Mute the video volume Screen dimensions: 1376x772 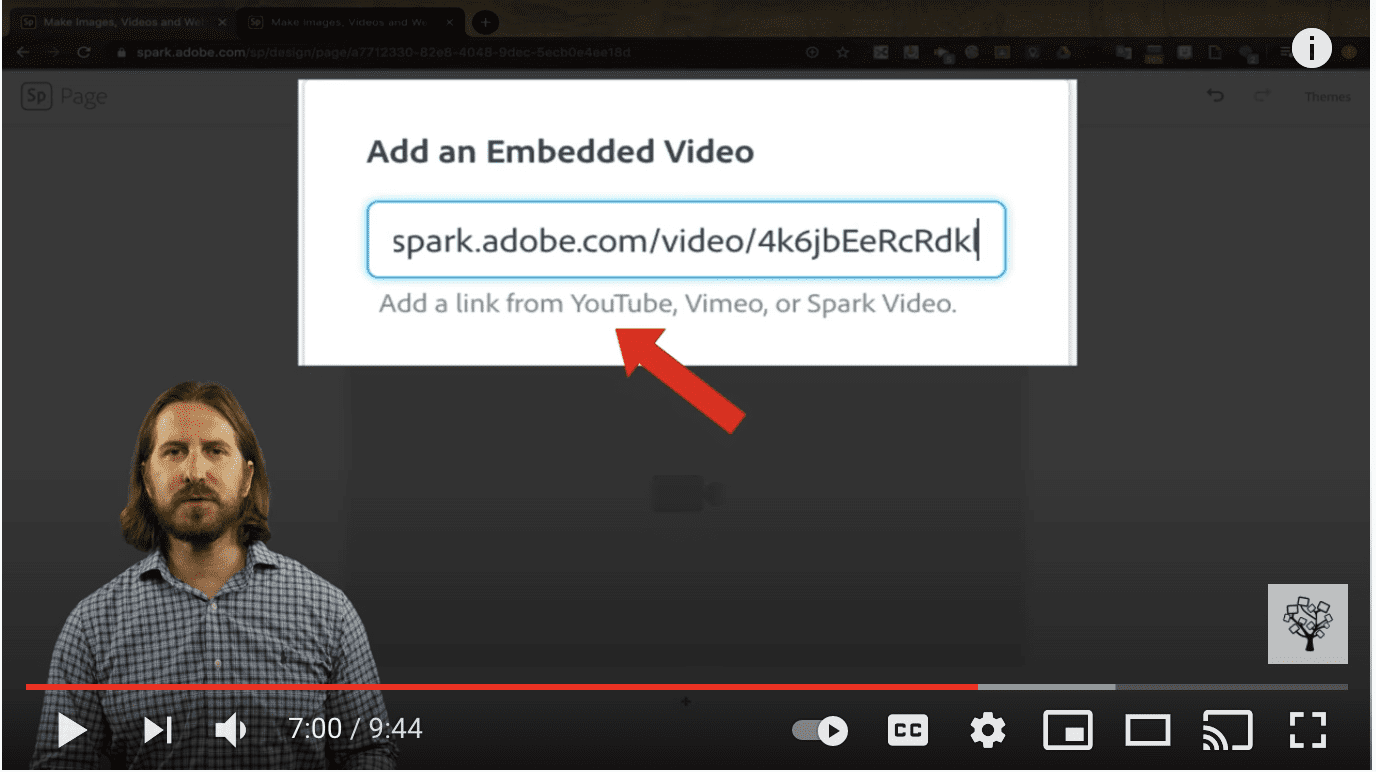(x=231, y=730)
